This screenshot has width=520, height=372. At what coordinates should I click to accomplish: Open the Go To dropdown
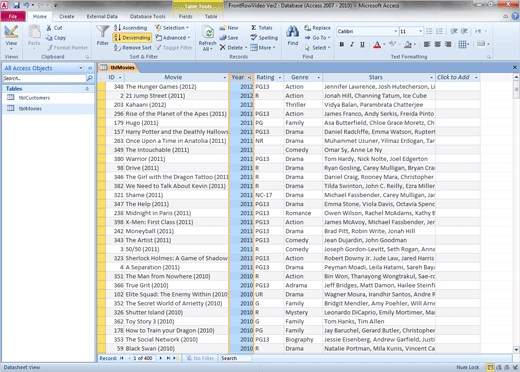[317, 38]
